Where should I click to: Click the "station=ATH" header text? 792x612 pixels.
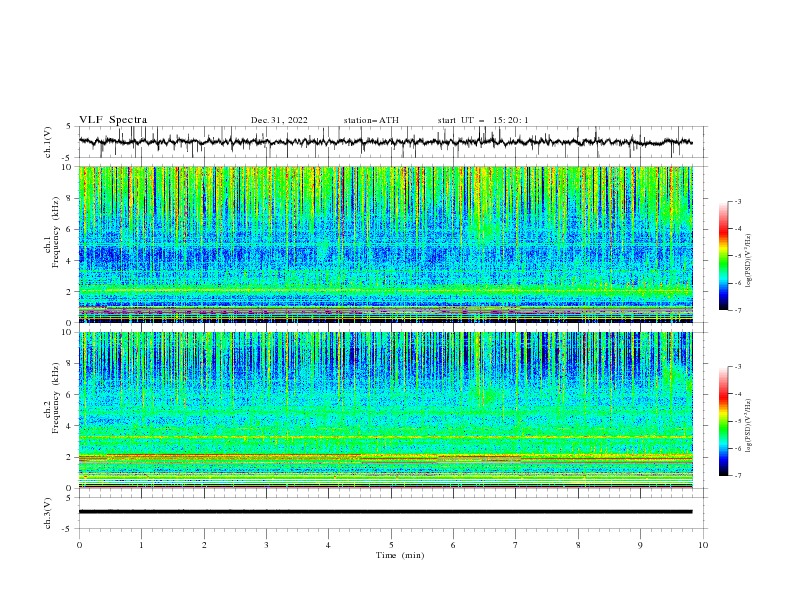[x=371, y=120]
